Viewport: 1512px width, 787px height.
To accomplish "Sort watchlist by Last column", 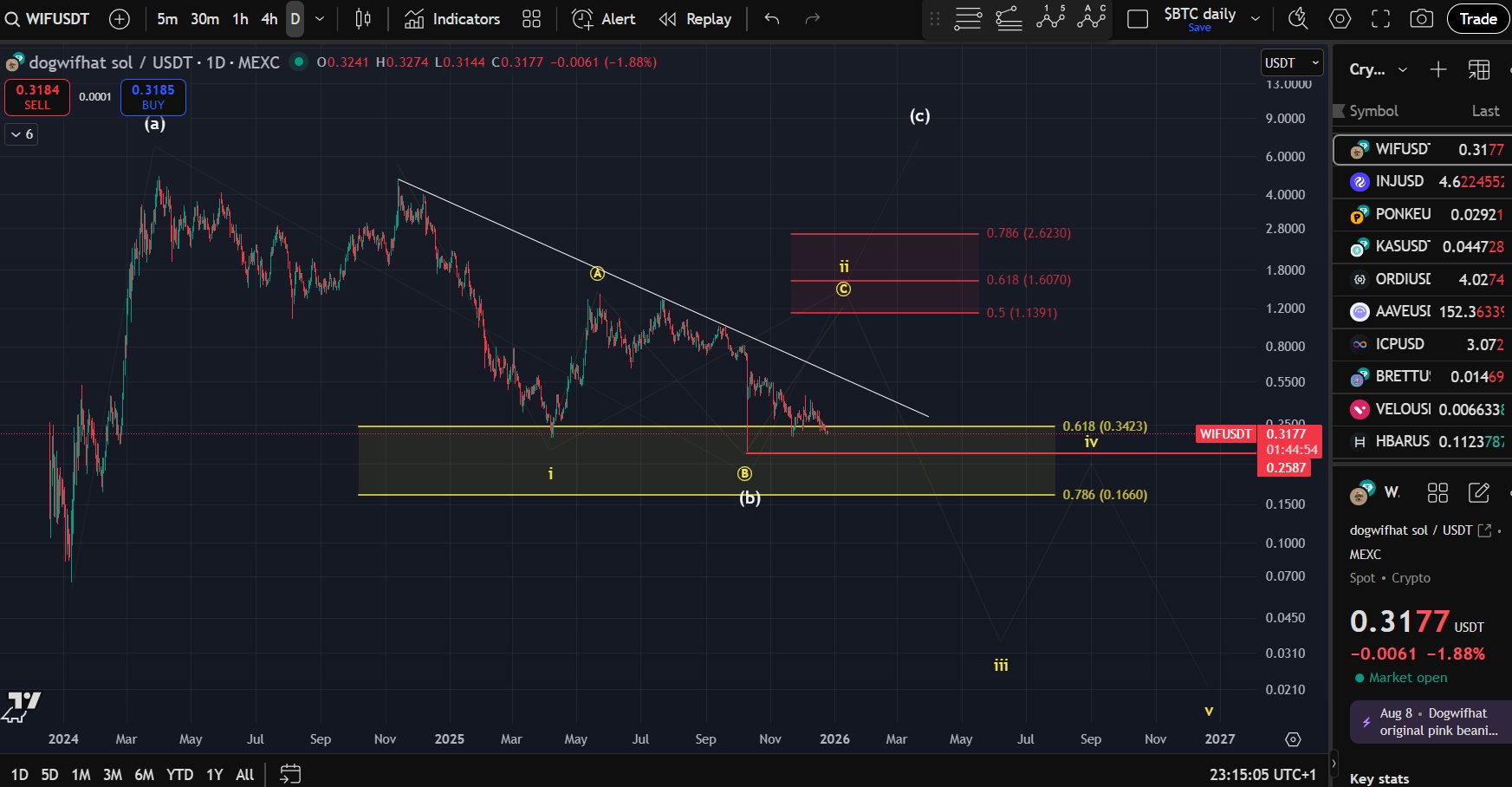I will 1485,111.
